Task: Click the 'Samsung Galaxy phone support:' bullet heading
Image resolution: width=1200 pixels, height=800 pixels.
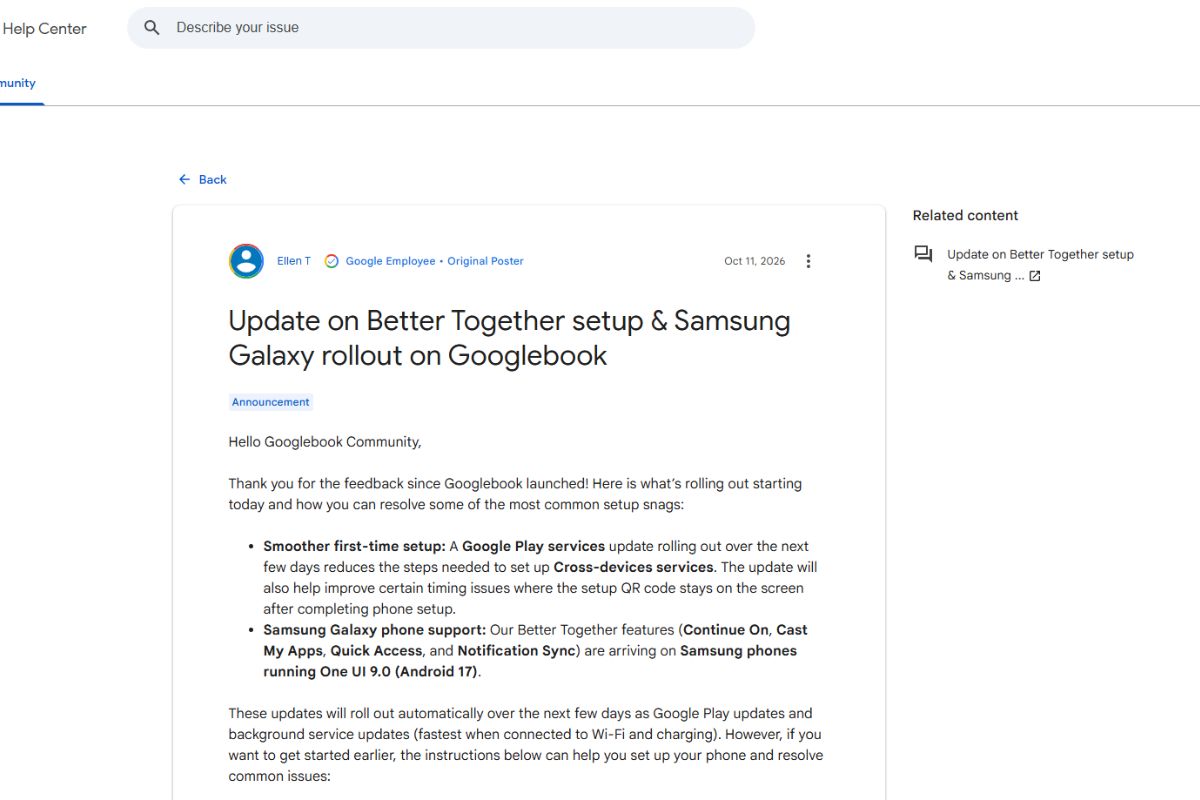Action: [x=375, y=630]
